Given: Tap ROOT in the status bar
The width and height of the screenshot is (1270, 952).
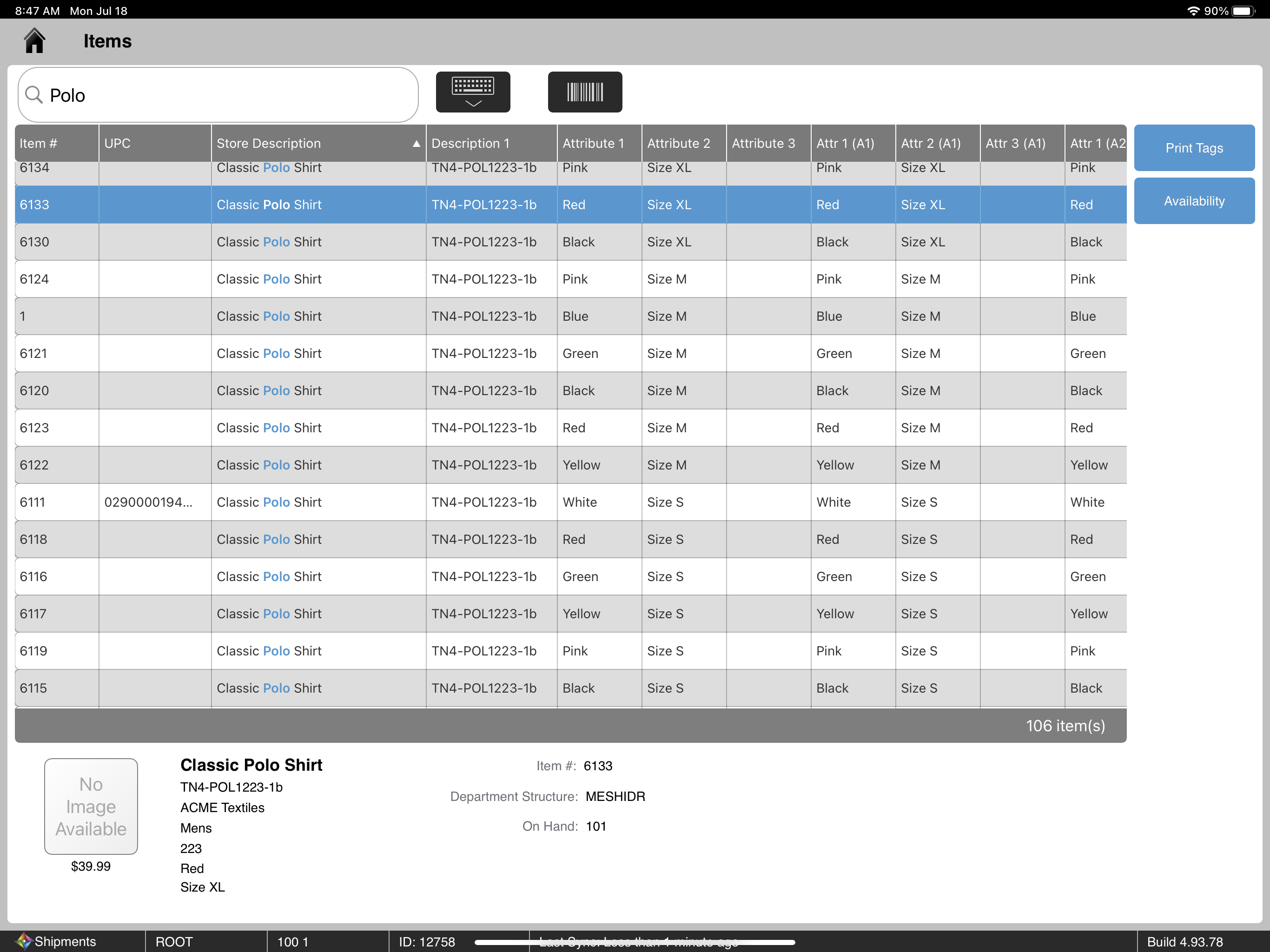Looking at the screenshot, I should click(x=174, y=942).
